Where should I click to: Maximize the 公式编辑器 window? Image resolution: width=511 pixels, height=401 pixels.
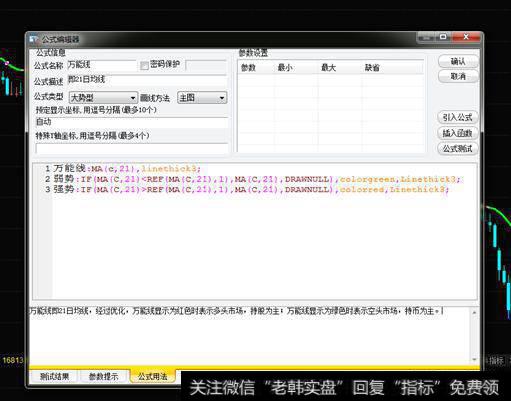pyautogui.click(x=443, y=37)
